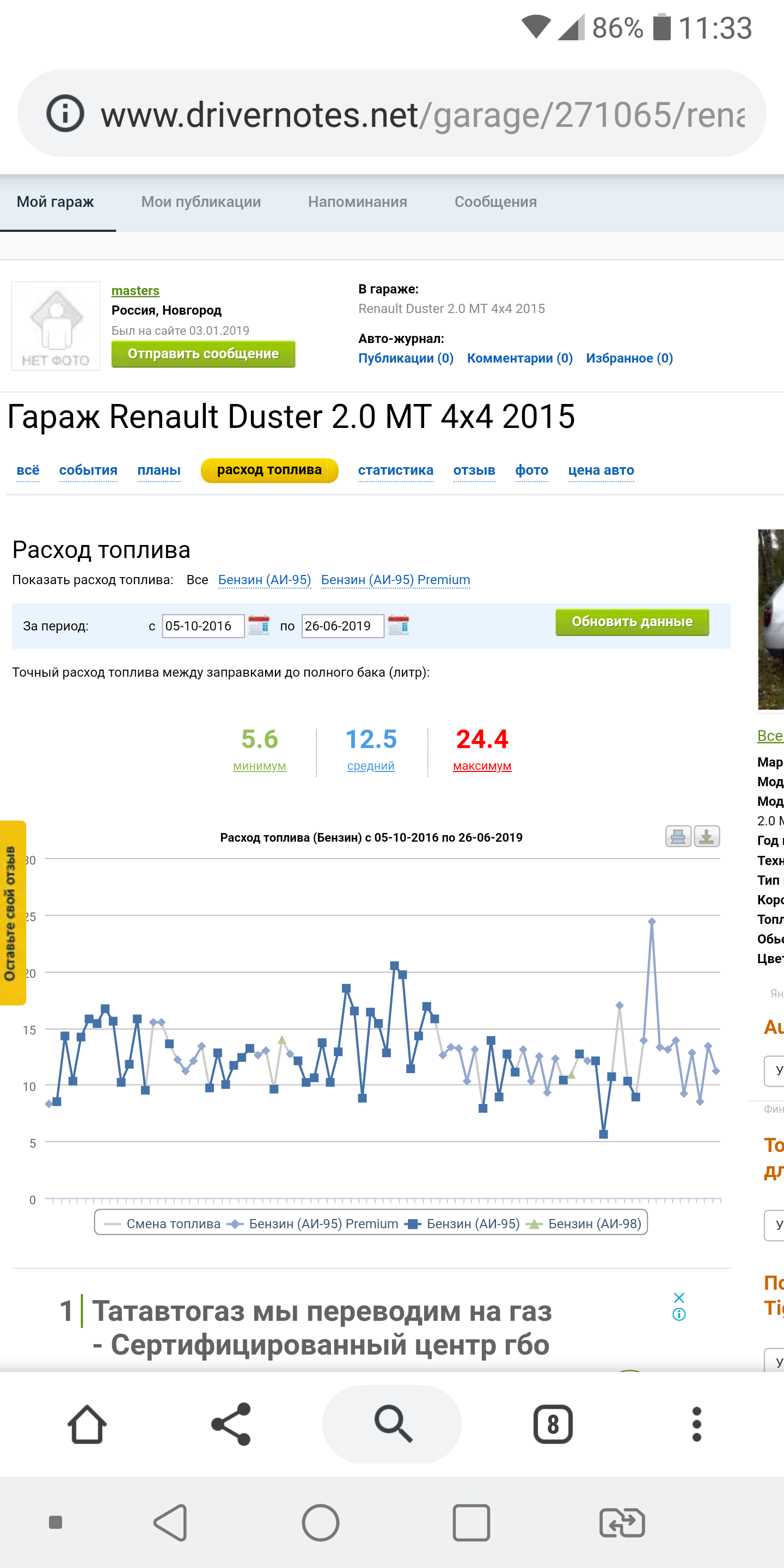784x1568 pixels.
Task: Click the chart print icon
Action: tap(678, 836)
